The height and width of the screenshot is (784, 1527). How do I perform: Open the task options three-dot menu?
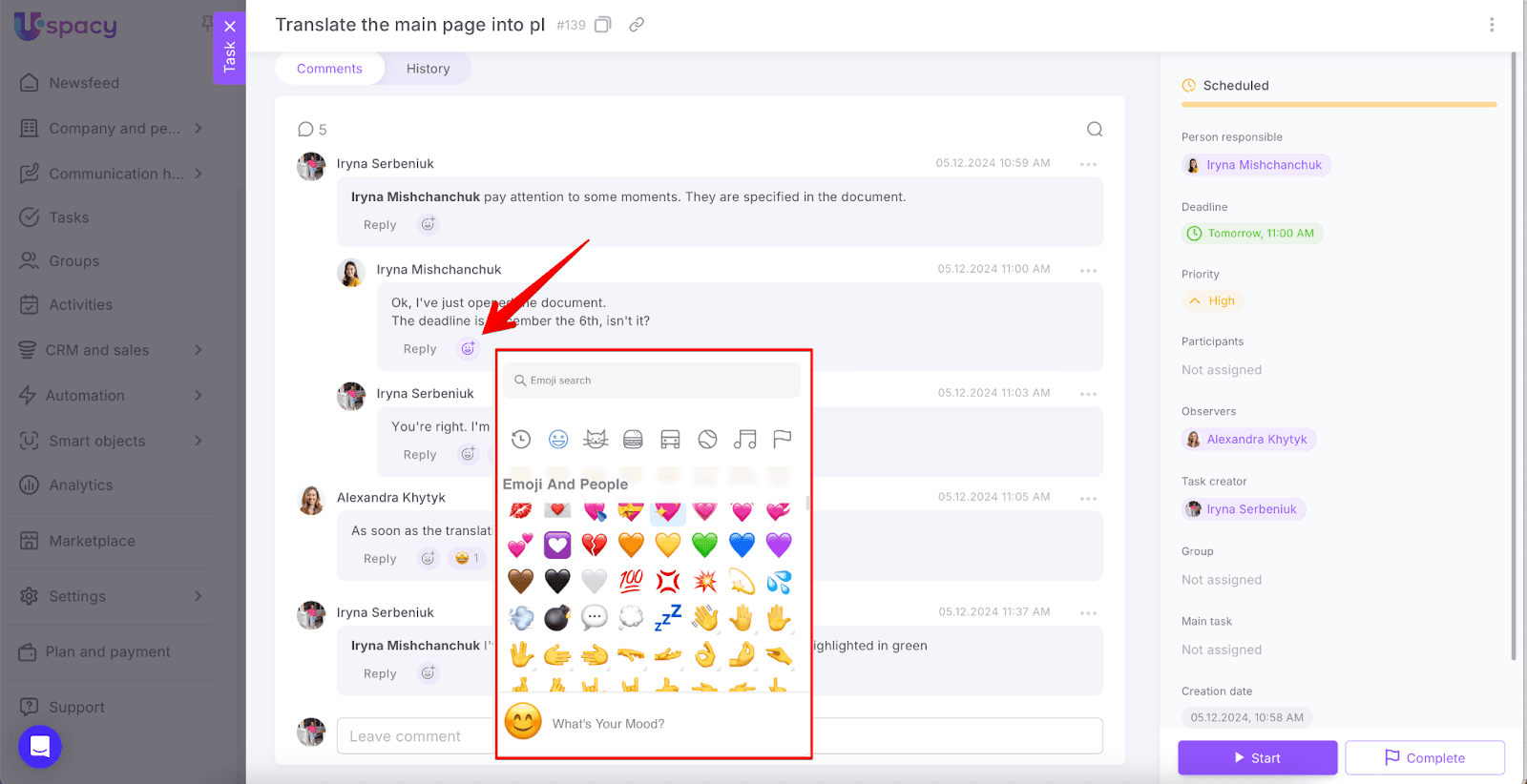[x=1492, y=25]
